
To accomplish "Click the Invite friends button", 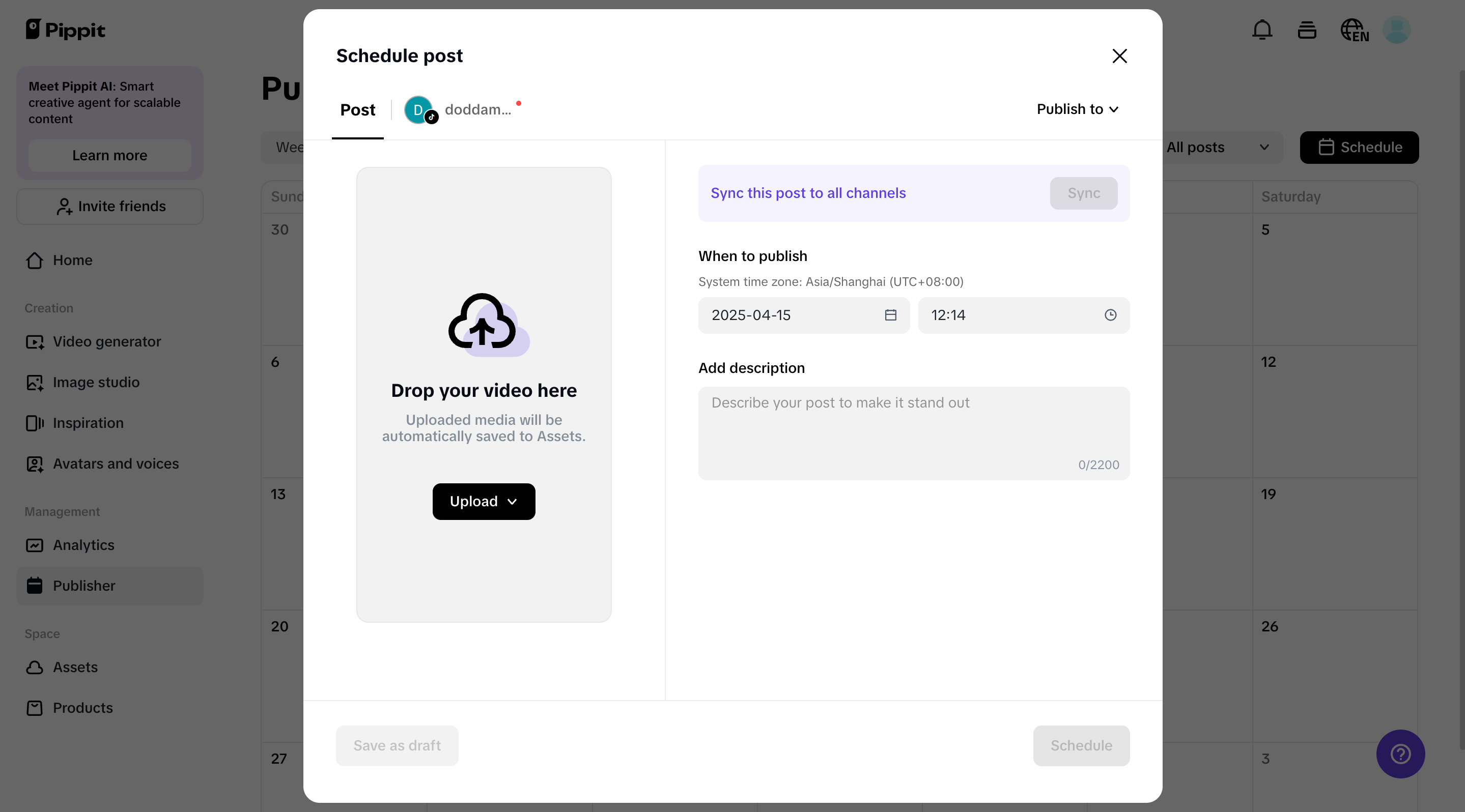I will (109, 206).
